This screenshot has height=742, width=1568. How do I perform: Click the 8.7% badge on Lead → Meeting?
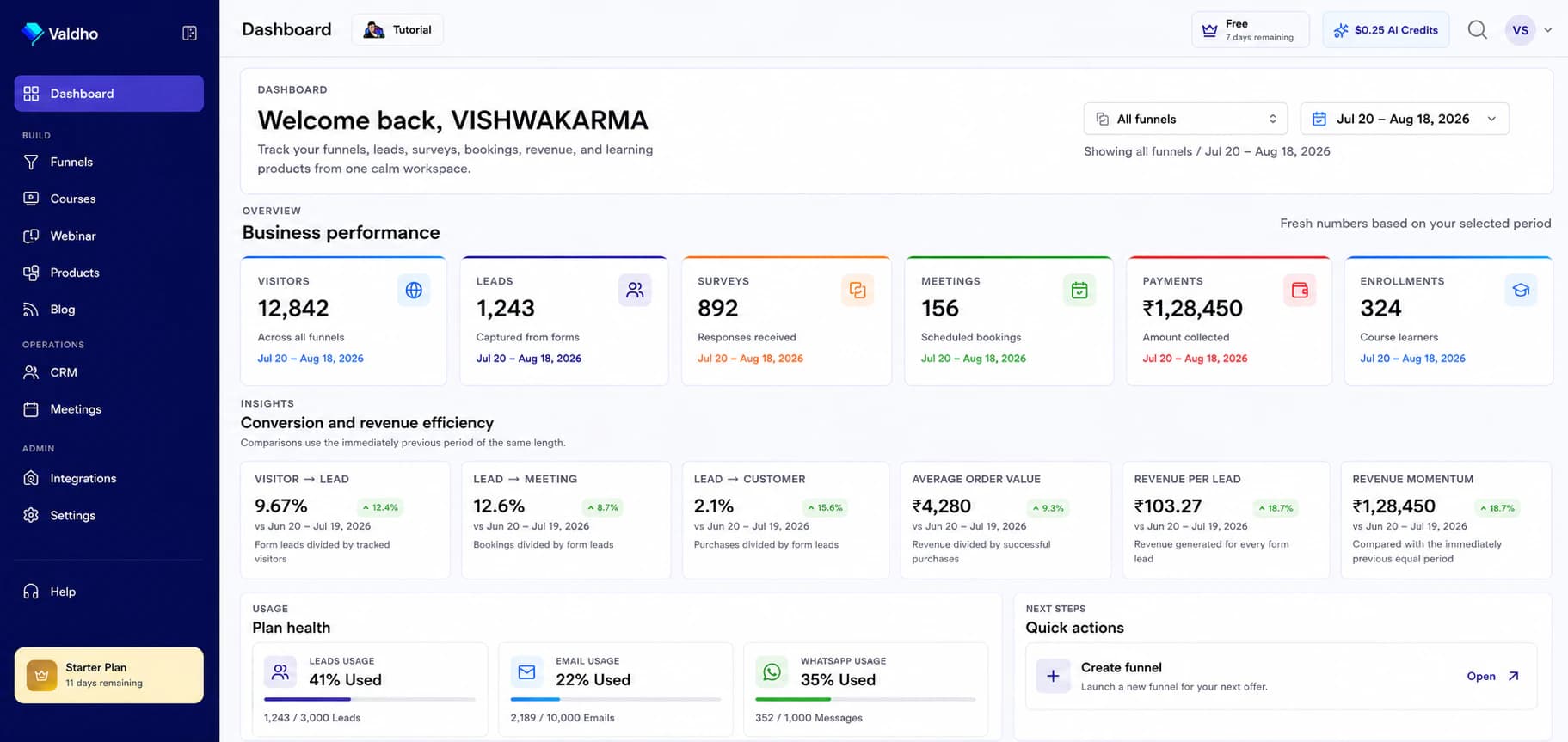pyautogui.click(x=602, y=507)
